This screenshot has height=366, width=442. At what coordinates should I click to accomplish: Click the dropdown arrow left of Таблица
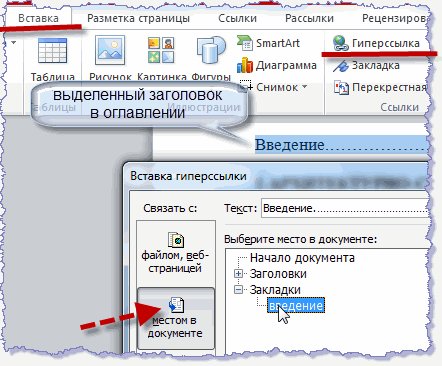click(x=14, y=42)
